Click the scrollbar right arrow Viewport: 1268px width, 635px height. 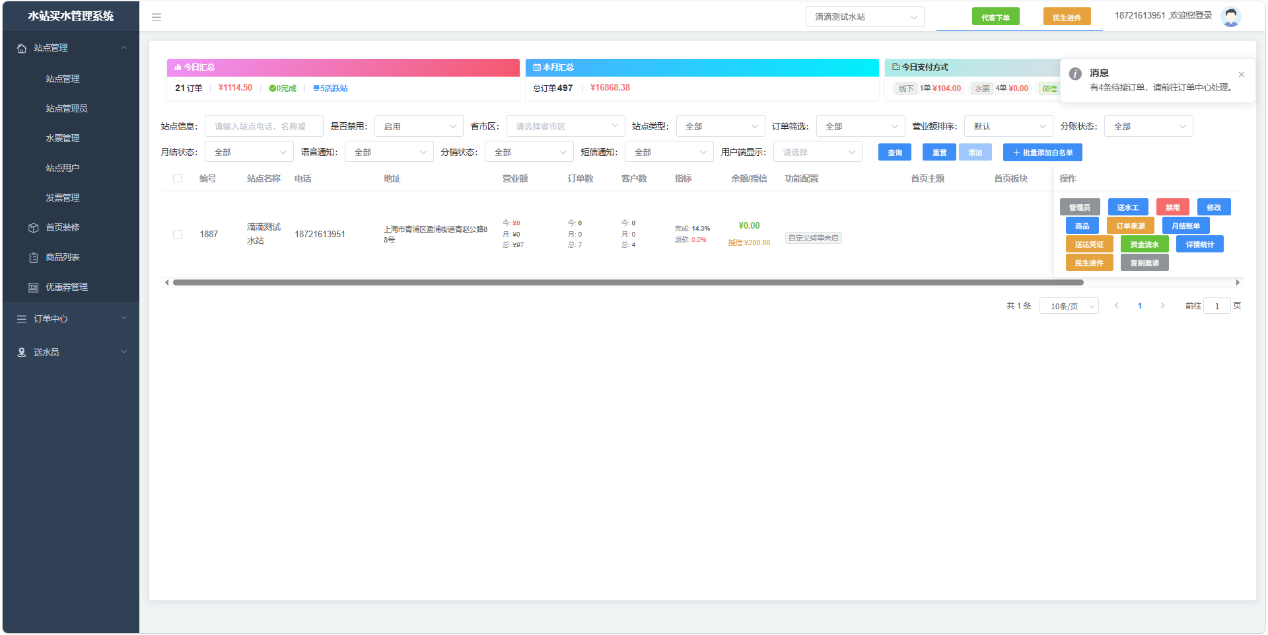point(1238,283)
